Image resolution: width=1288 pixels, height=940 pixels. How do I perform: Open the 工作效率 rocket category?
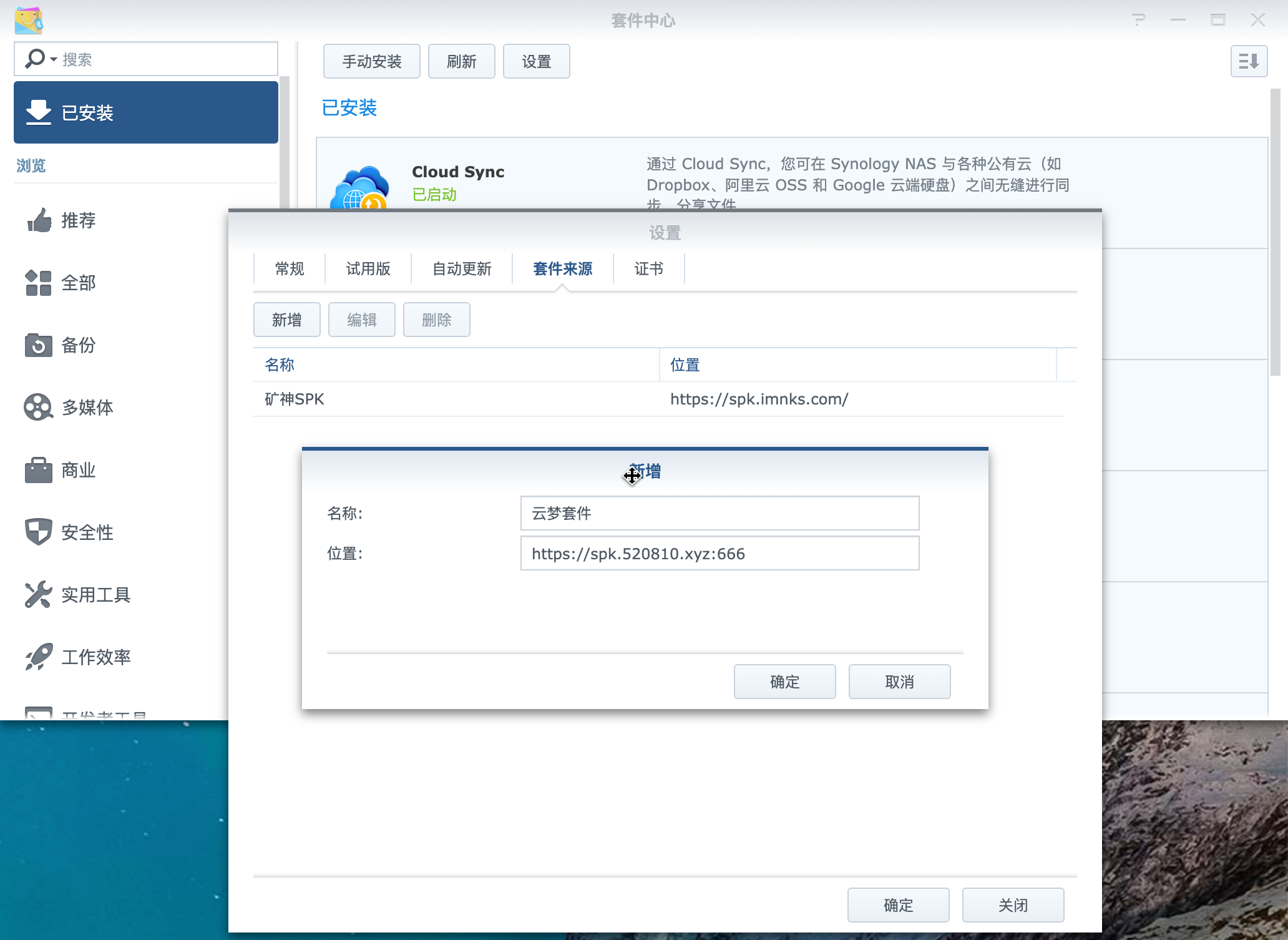tap(39, 657)
